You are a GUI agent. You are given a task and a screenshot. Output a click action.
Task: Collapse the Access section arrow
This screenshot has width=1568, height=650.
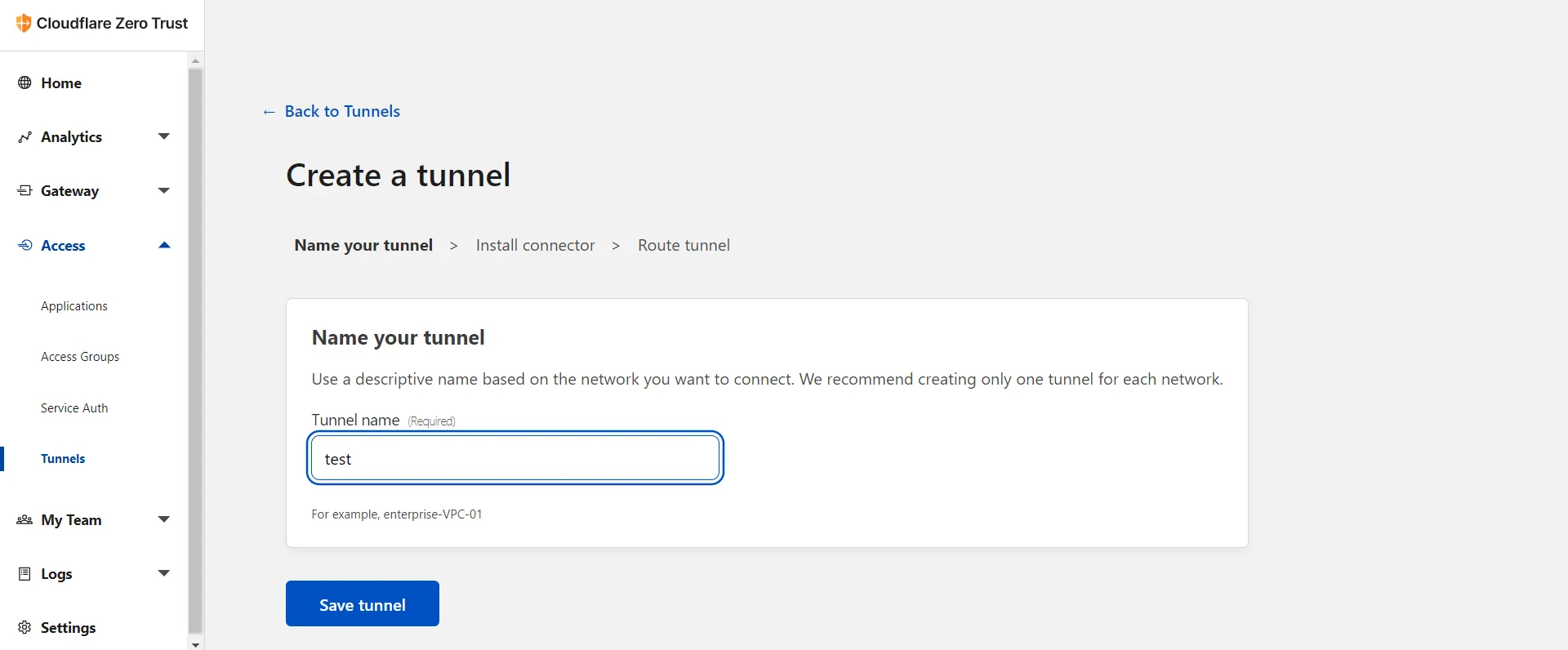163,245
